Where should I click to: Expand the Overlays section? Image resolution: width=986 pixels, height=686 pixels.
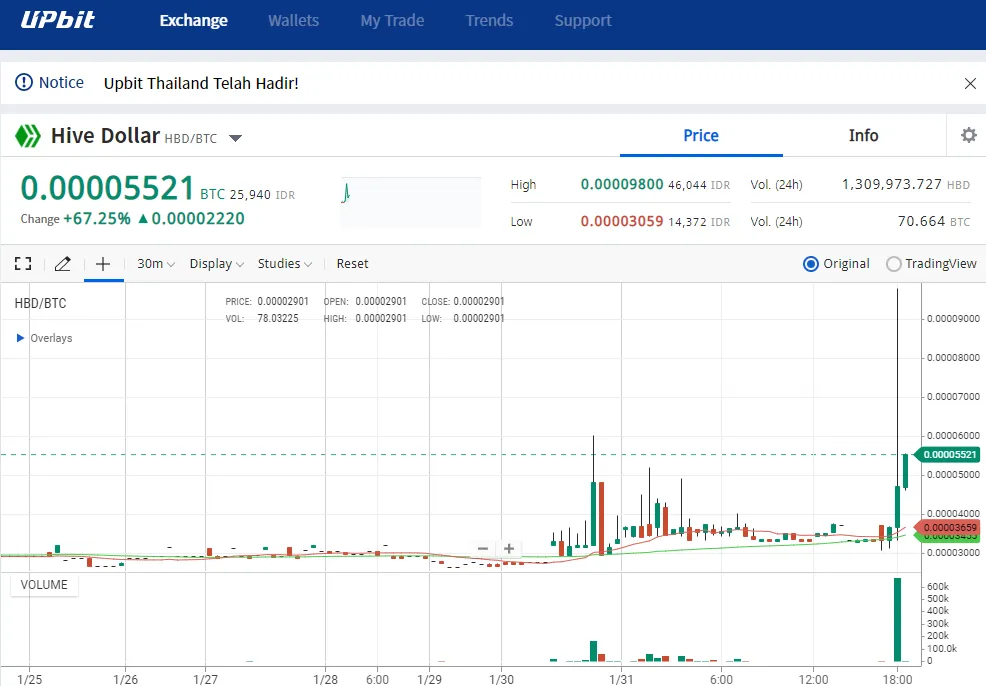(44, 338)
